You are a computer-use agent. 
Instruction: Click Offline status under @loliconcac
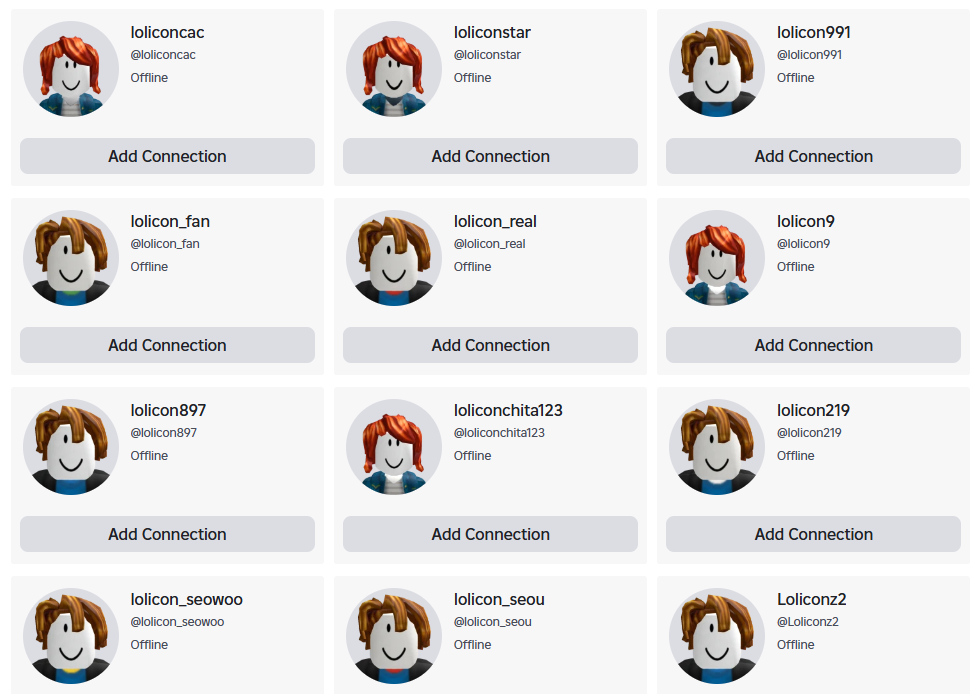[149, 78]
